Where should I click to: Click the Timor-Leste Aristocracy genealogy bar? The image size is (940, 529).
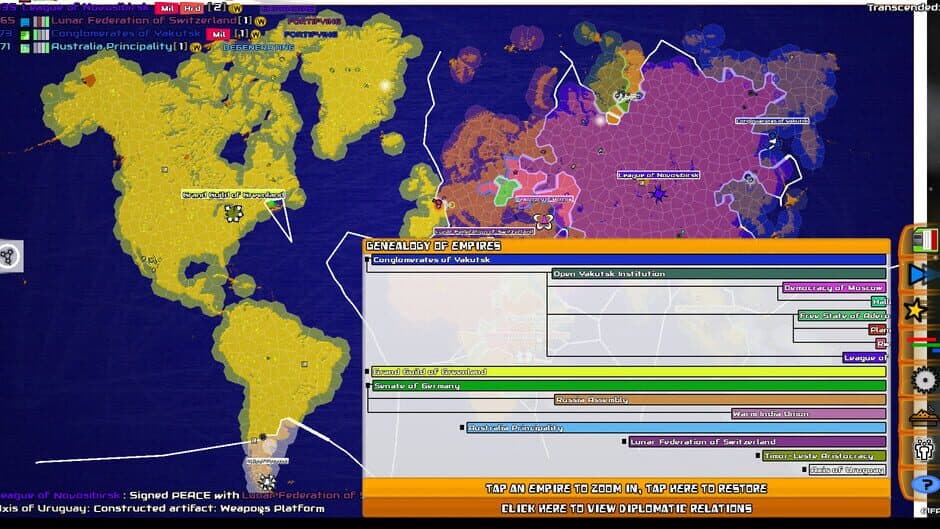pos(824,456)
